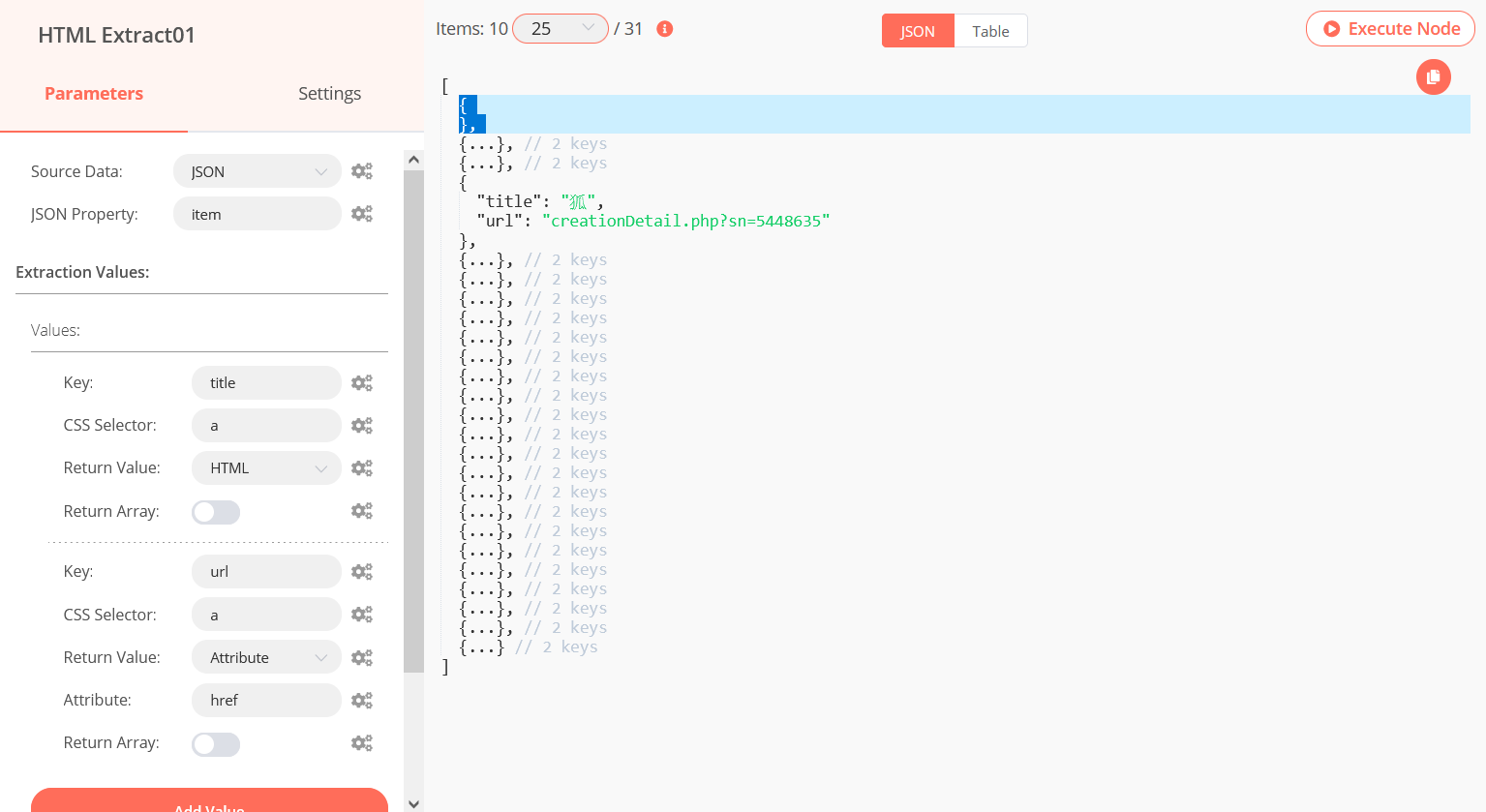Open parameter options gear beside Source Data
1486x812 pixels.
[362, 170]
